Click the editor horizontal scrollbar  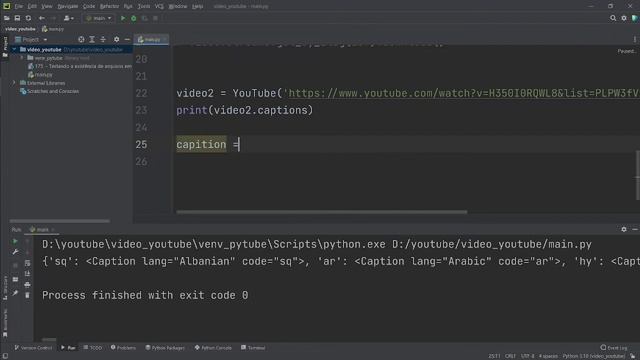322,212
